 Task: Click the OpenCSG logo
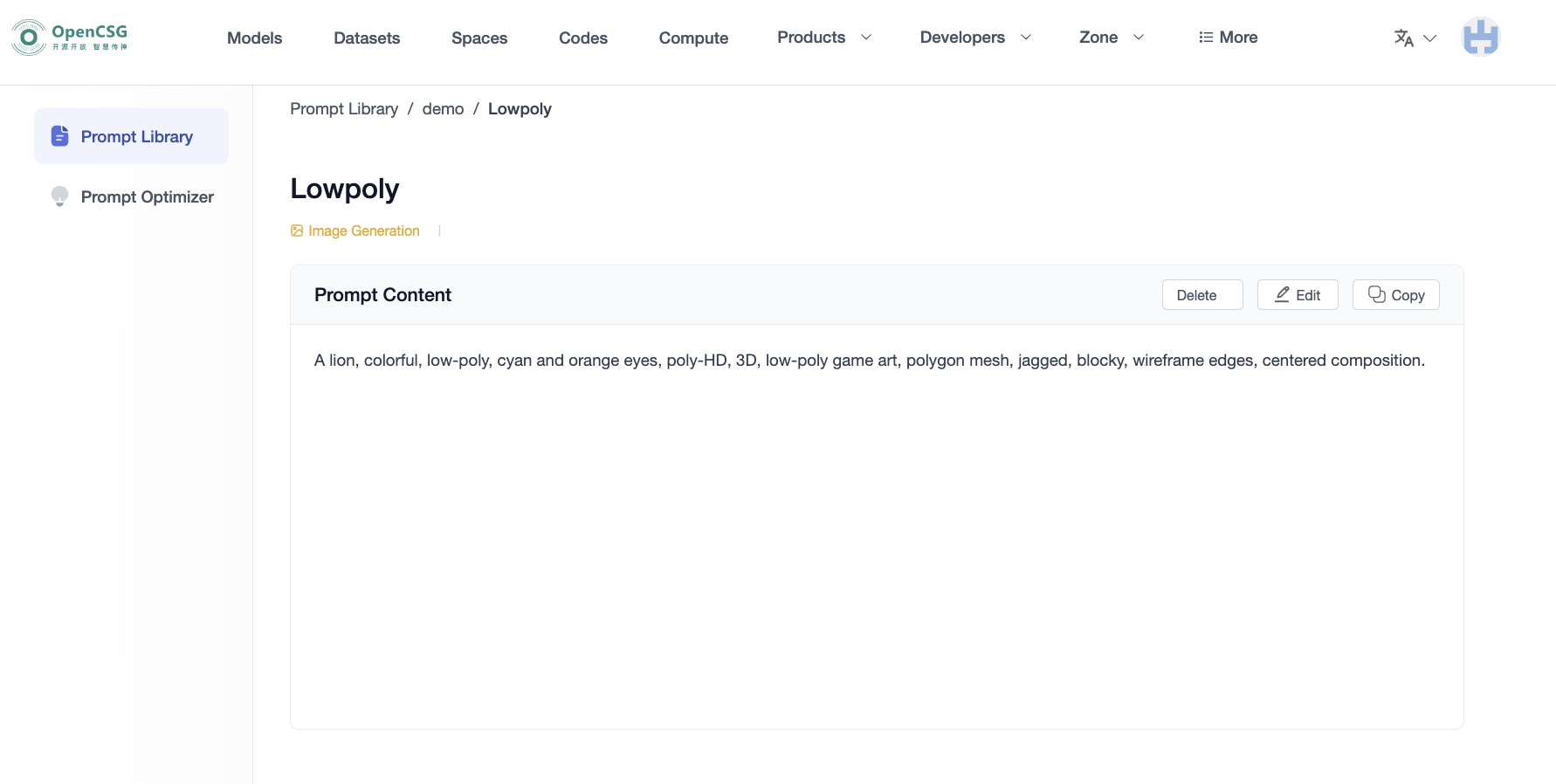click(70, 38)
